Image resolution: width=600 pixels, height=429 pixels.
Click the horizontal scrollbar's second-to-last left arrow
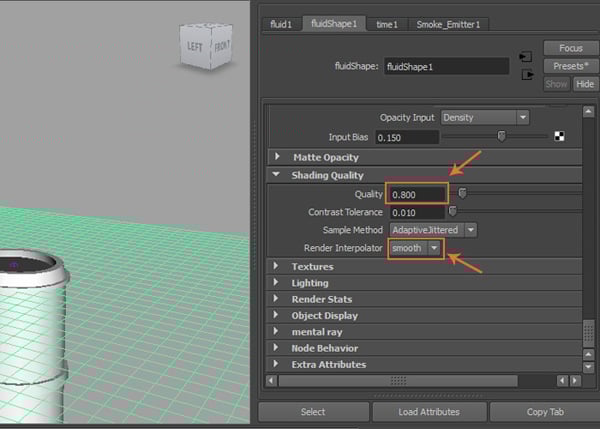(x=562, y=380)
